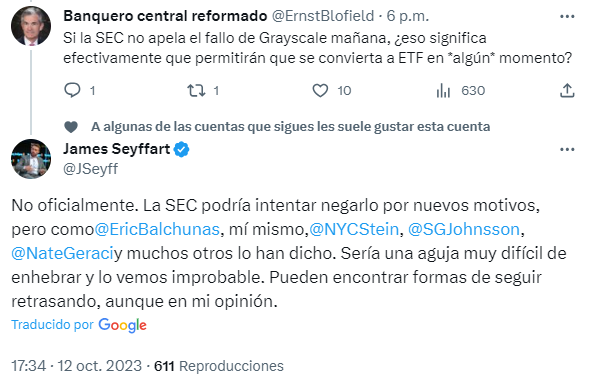Viewport: 596px width, 386px height.
Task: Click the blue verified badge next to James Seyffart
Action: [x=182, y=149]
